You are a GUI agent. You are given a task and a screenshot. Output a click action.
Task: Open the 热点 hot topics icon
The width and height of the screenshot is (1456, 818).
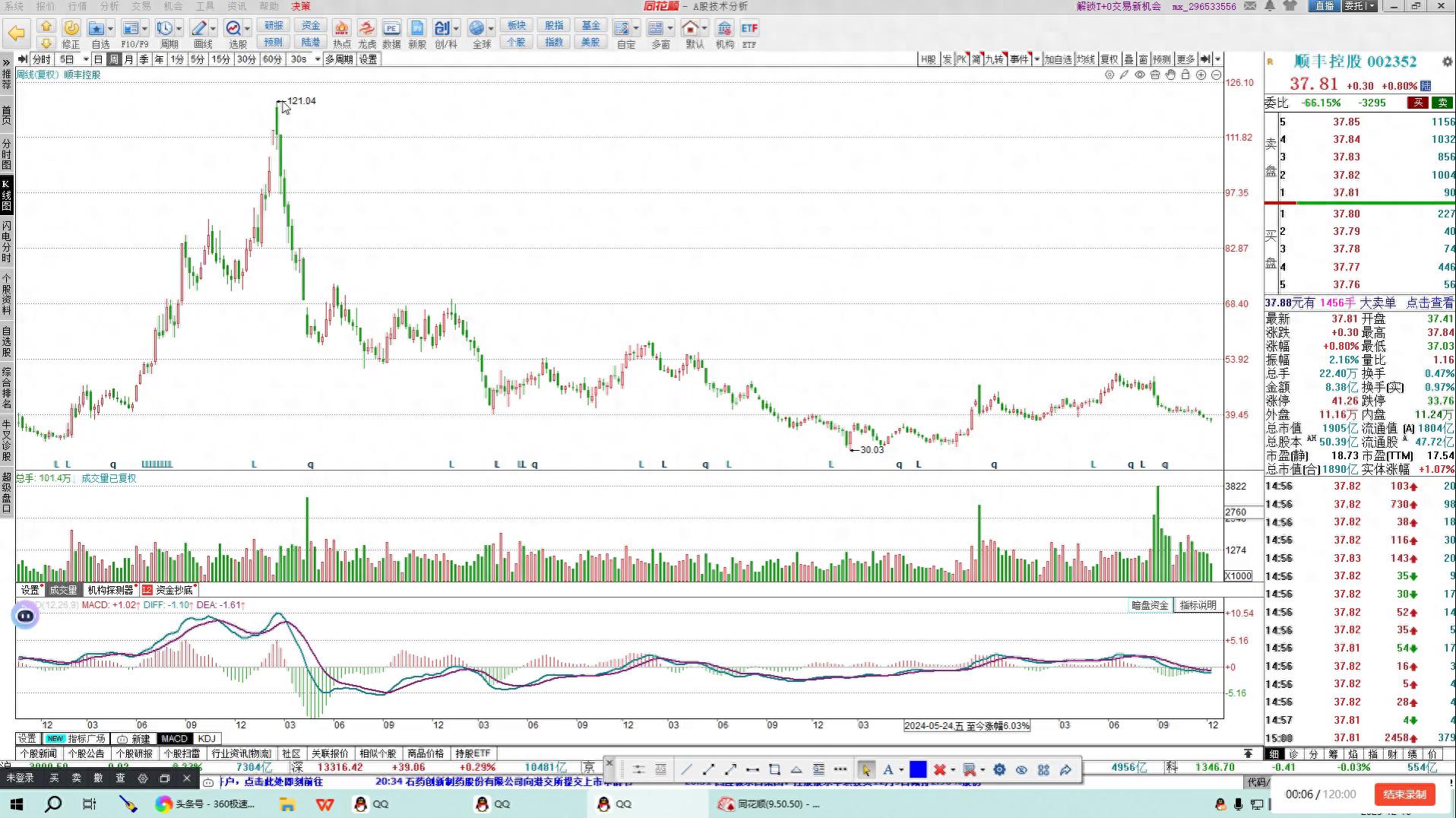tap(341, 34)
